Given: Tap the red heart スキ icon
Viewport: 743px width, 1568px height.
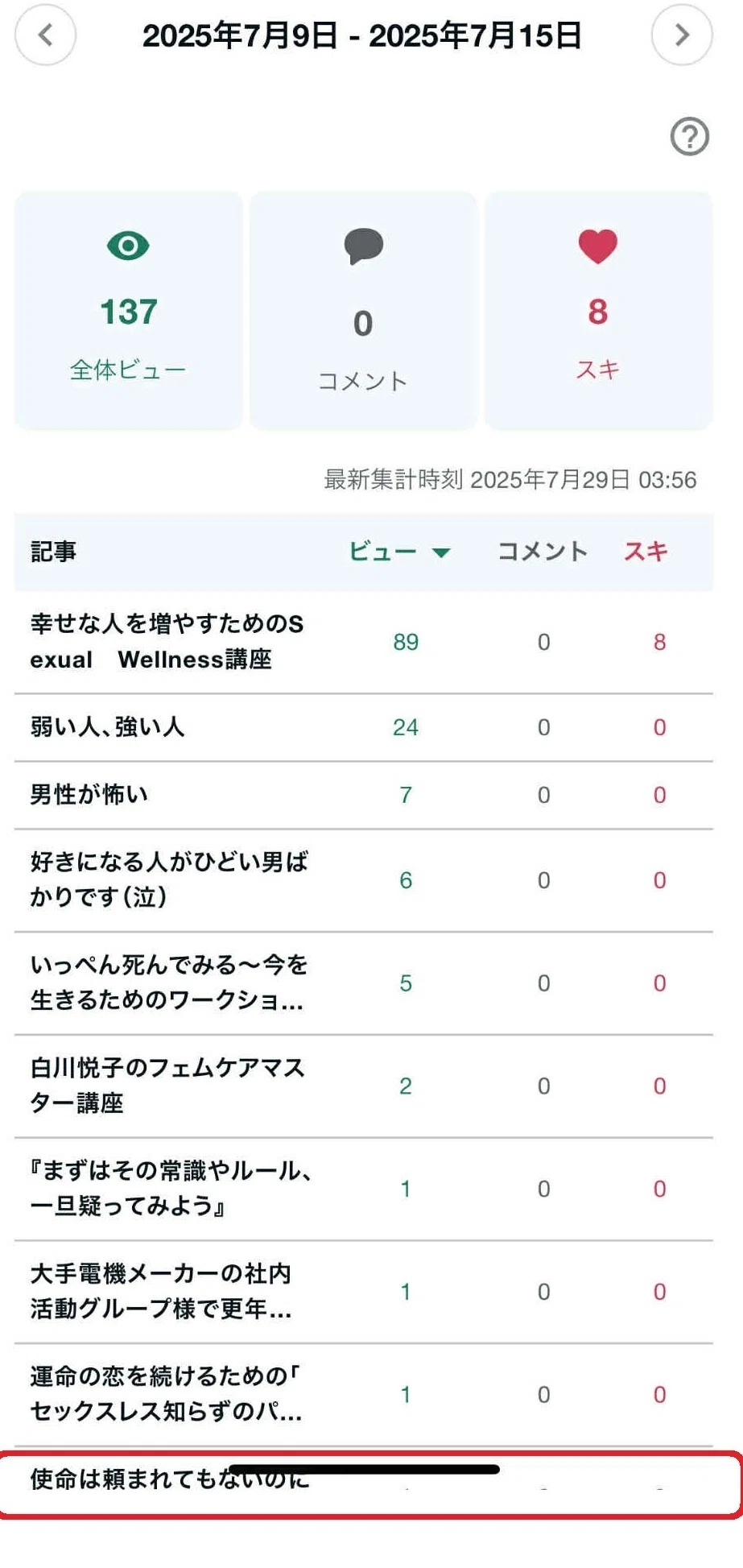Looking at the screenshot, I should (x=598, y=246).
